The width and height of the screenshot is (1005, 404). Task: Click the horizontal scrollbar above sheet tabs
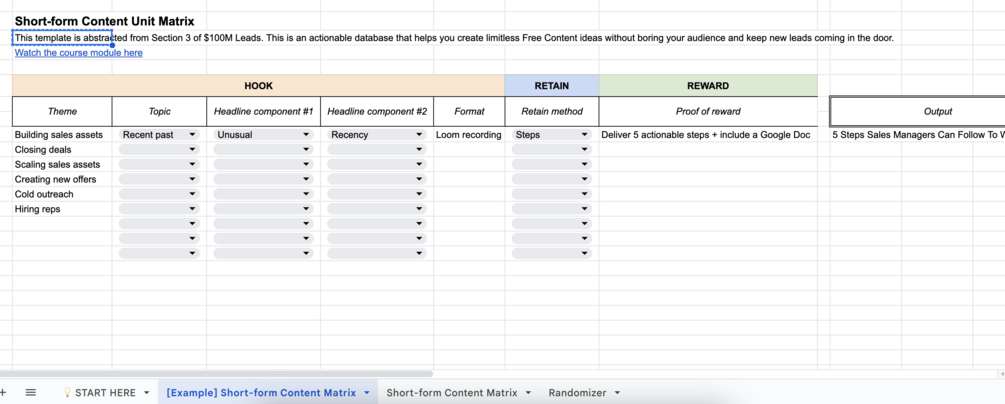[220, 374]
